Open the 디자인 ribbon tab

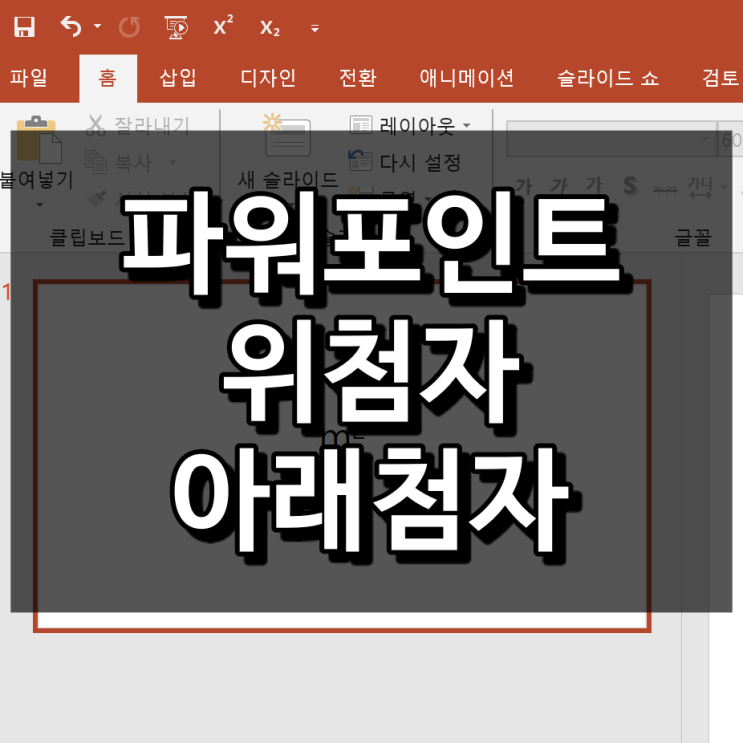pyautogui.click(x=268, y=78)
